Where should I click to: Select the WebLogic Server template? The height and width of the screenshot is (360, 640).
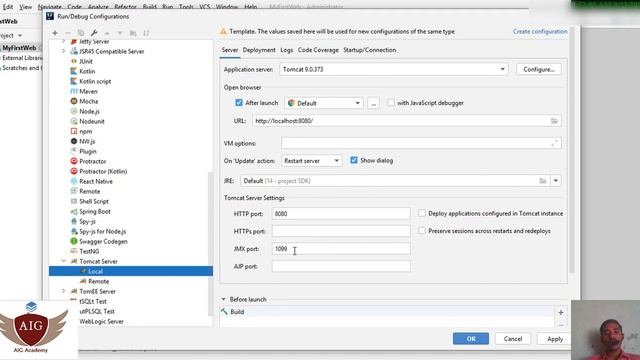(101, 321)
